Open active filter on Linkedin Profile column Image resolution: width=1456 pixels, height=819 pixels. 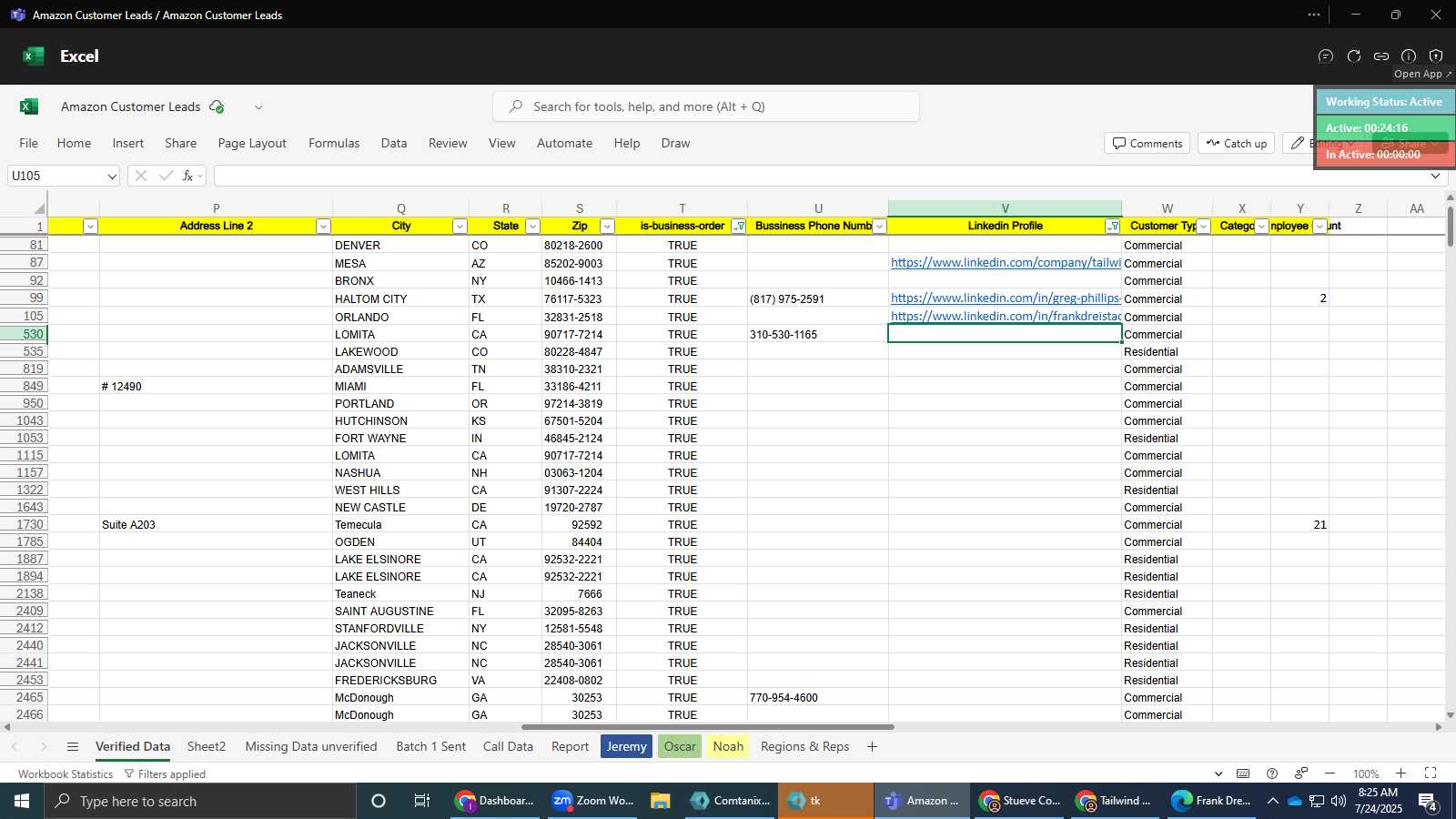1112,227
